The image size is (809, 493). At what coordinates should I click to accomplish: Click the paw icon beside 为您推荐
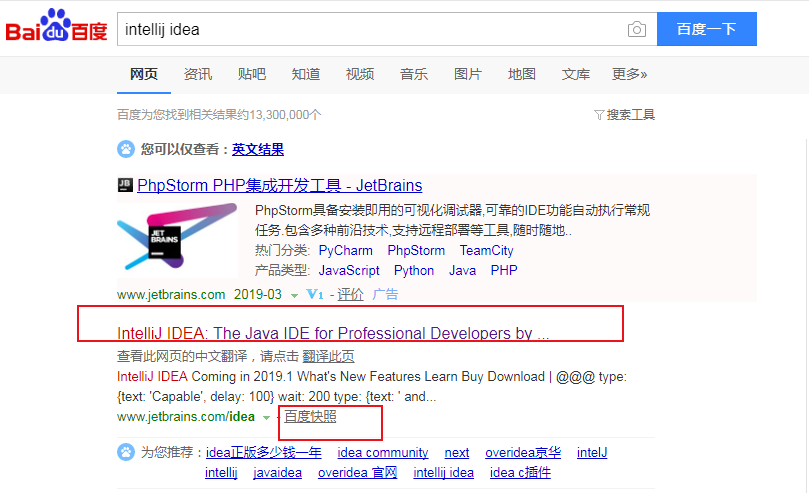click(x=125, y=452)
